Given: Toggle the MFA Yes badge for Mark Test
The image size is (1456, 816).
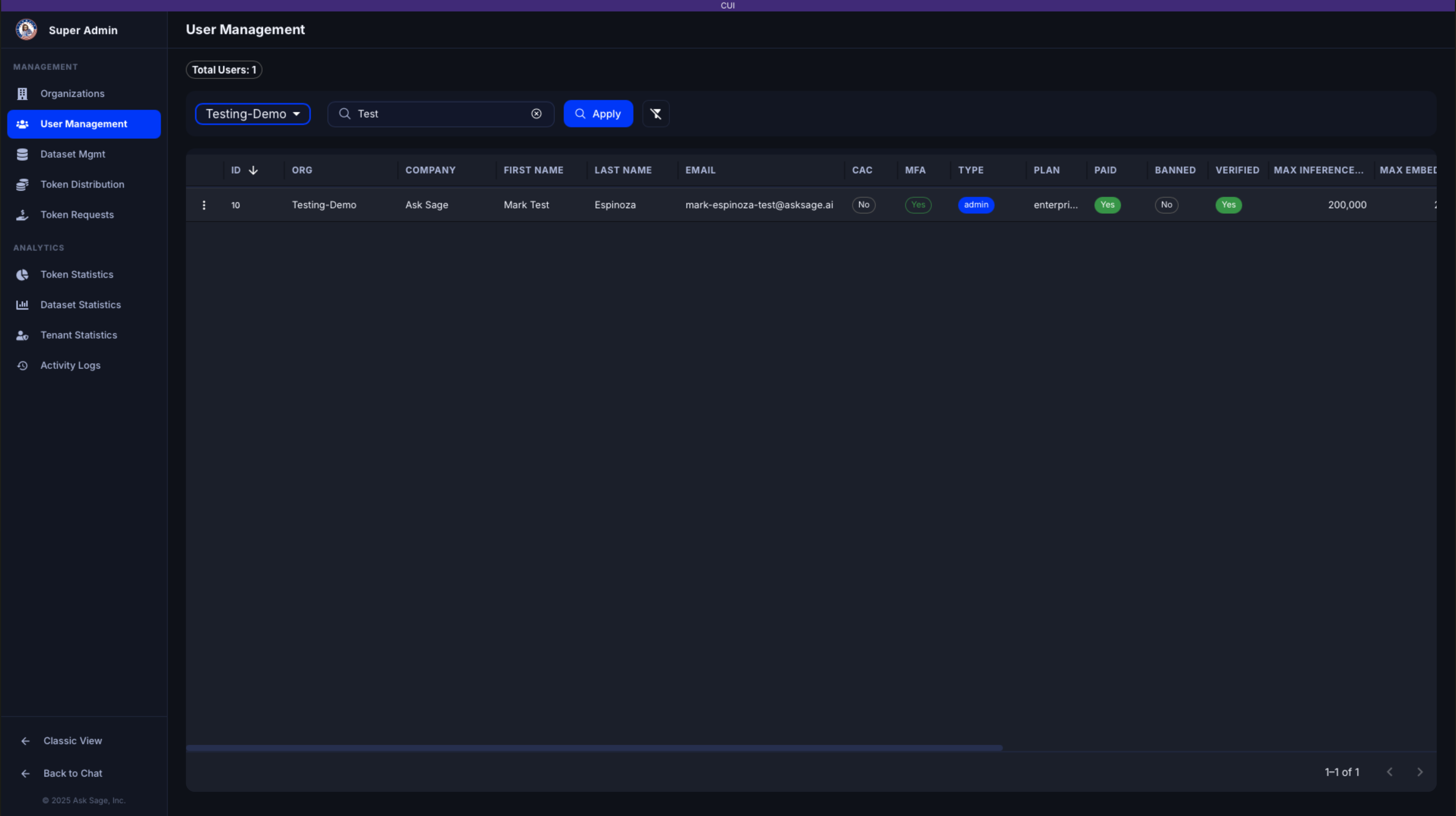Looking at the screenshot, I should pos(918,205).
